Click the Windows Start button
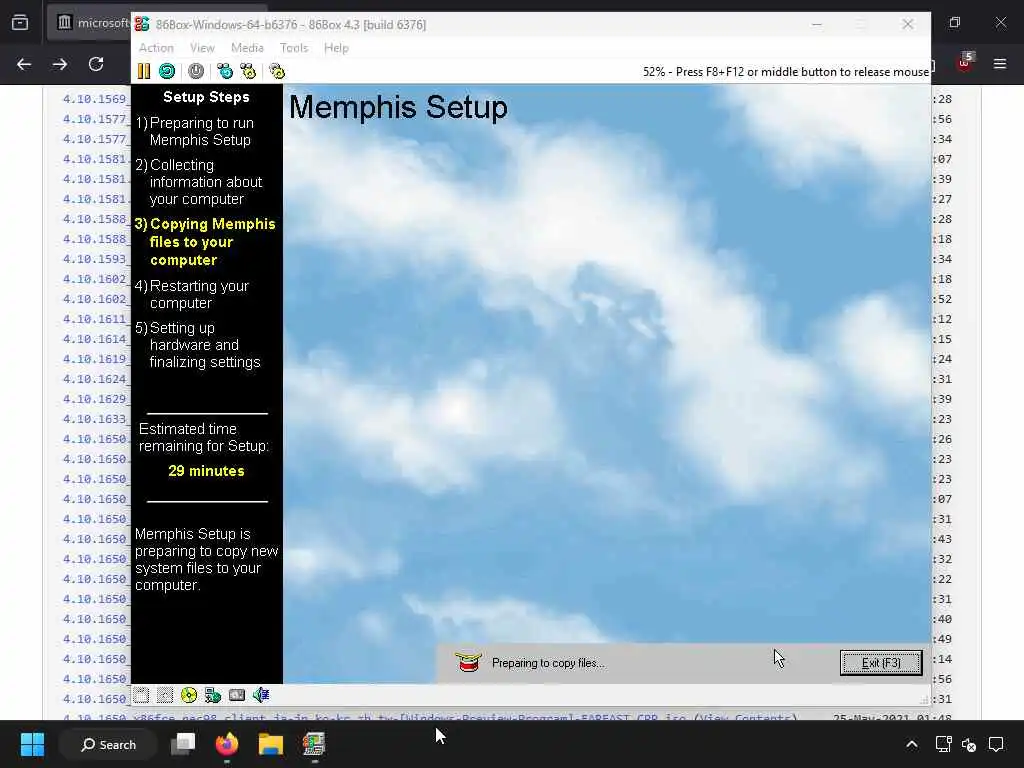Screen dimensions: 1024x768 pyautogui.click(x=32, y=744)
